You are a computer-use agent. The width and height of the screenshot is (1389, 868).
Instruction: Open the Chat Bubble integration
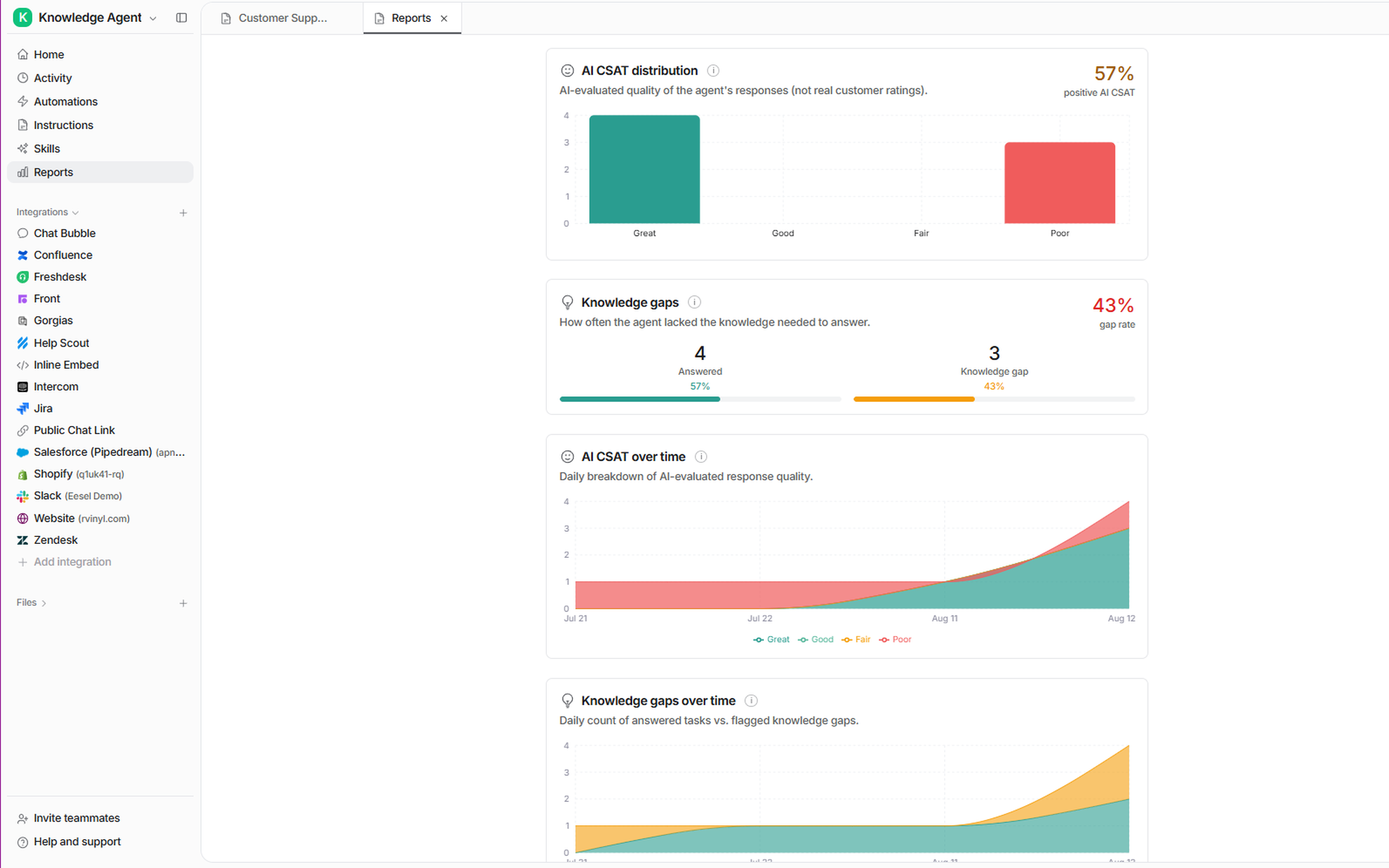click(100, 233)
